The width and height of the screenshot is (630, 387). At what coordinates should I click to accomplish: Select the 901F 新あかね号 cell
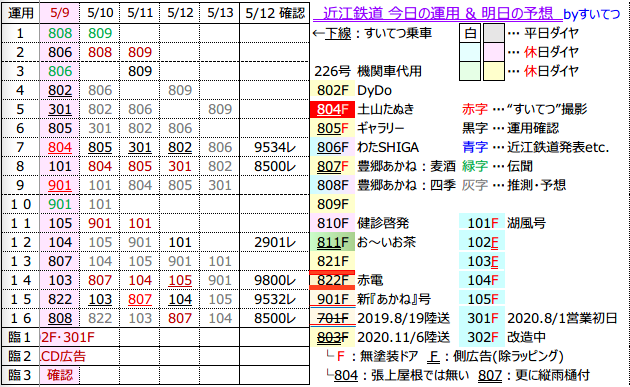tap(332, 299)
